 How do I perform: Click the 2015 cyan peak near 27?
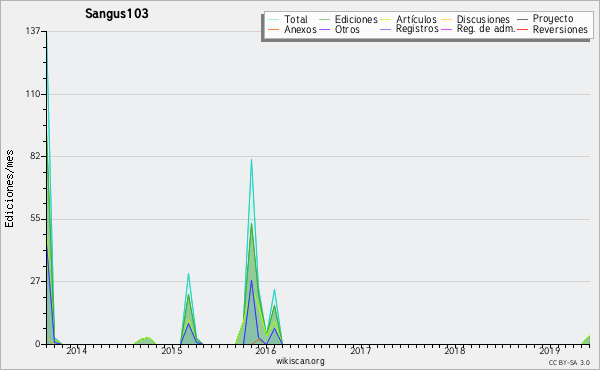(x=188, y=274)
